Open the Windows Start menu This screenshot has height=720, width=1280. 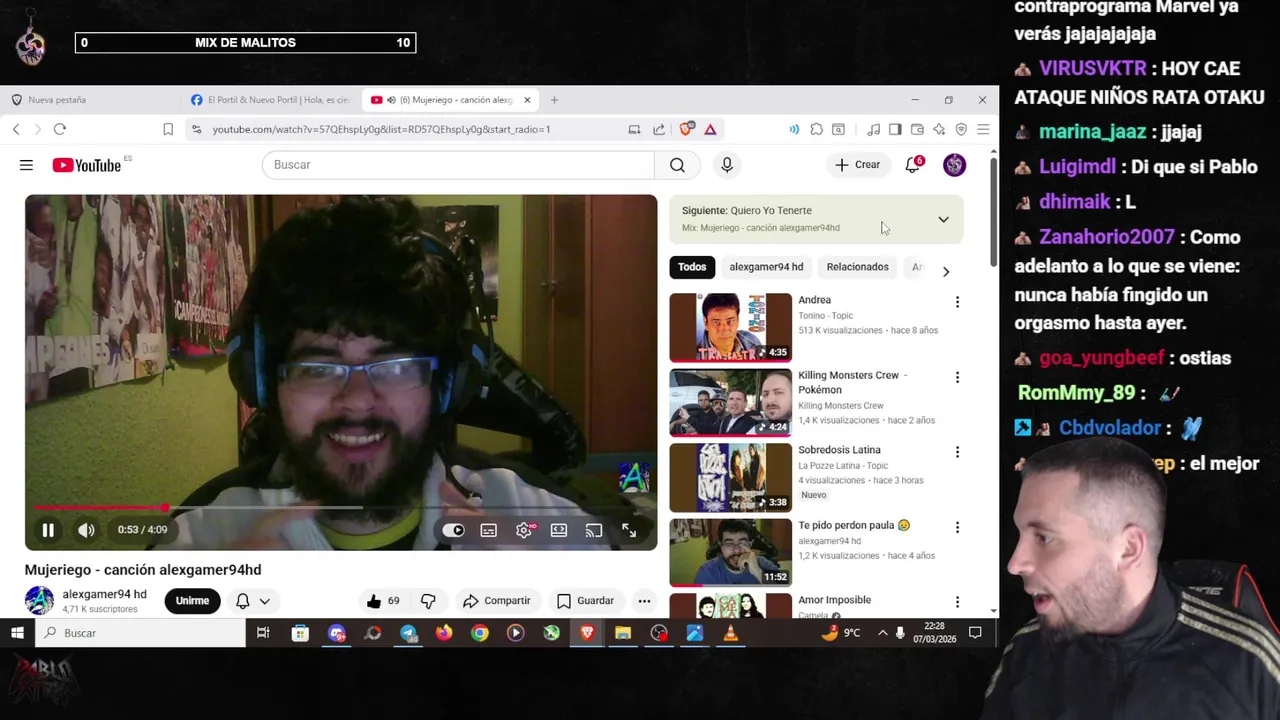pos(17,633)
